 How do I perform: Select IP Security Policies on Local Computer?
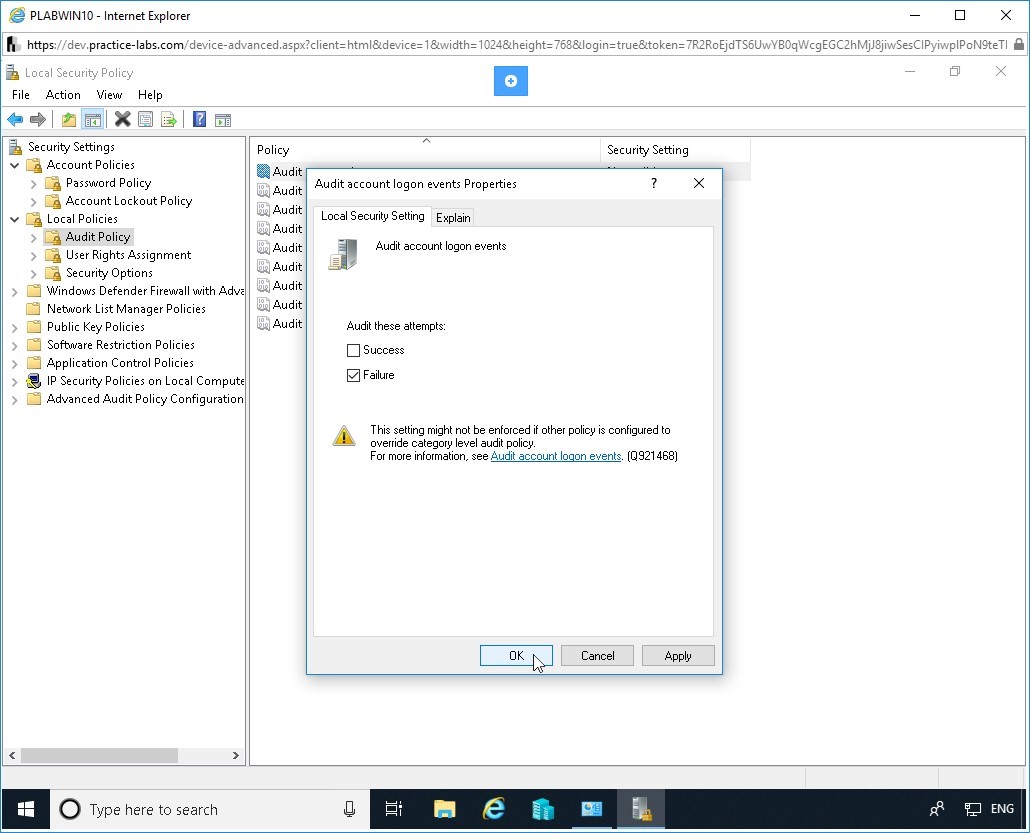(145, 381)
